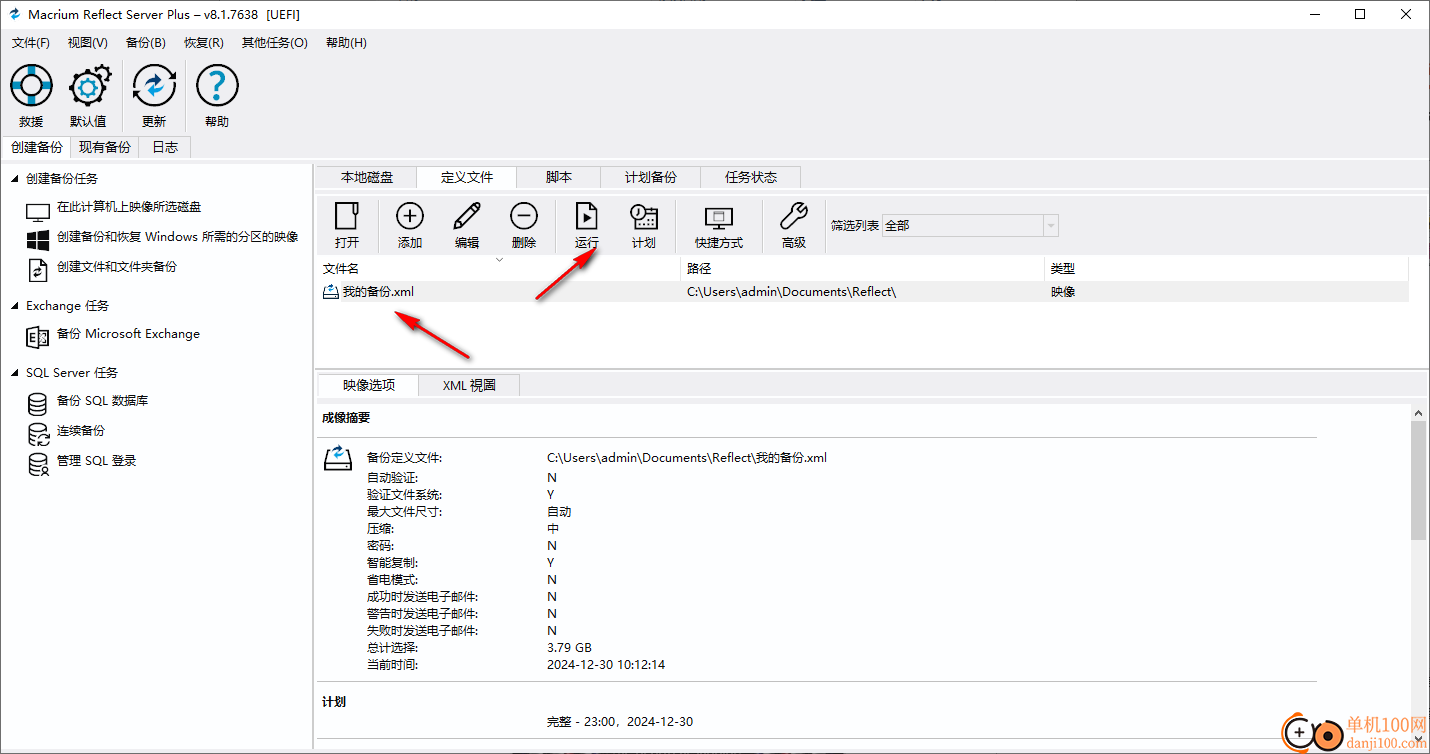The width and height of the screenshot is (1430, 754).
Task: Click the disk icon in 成像摘要
Action: pyautogui.click(x=337, y=459)
